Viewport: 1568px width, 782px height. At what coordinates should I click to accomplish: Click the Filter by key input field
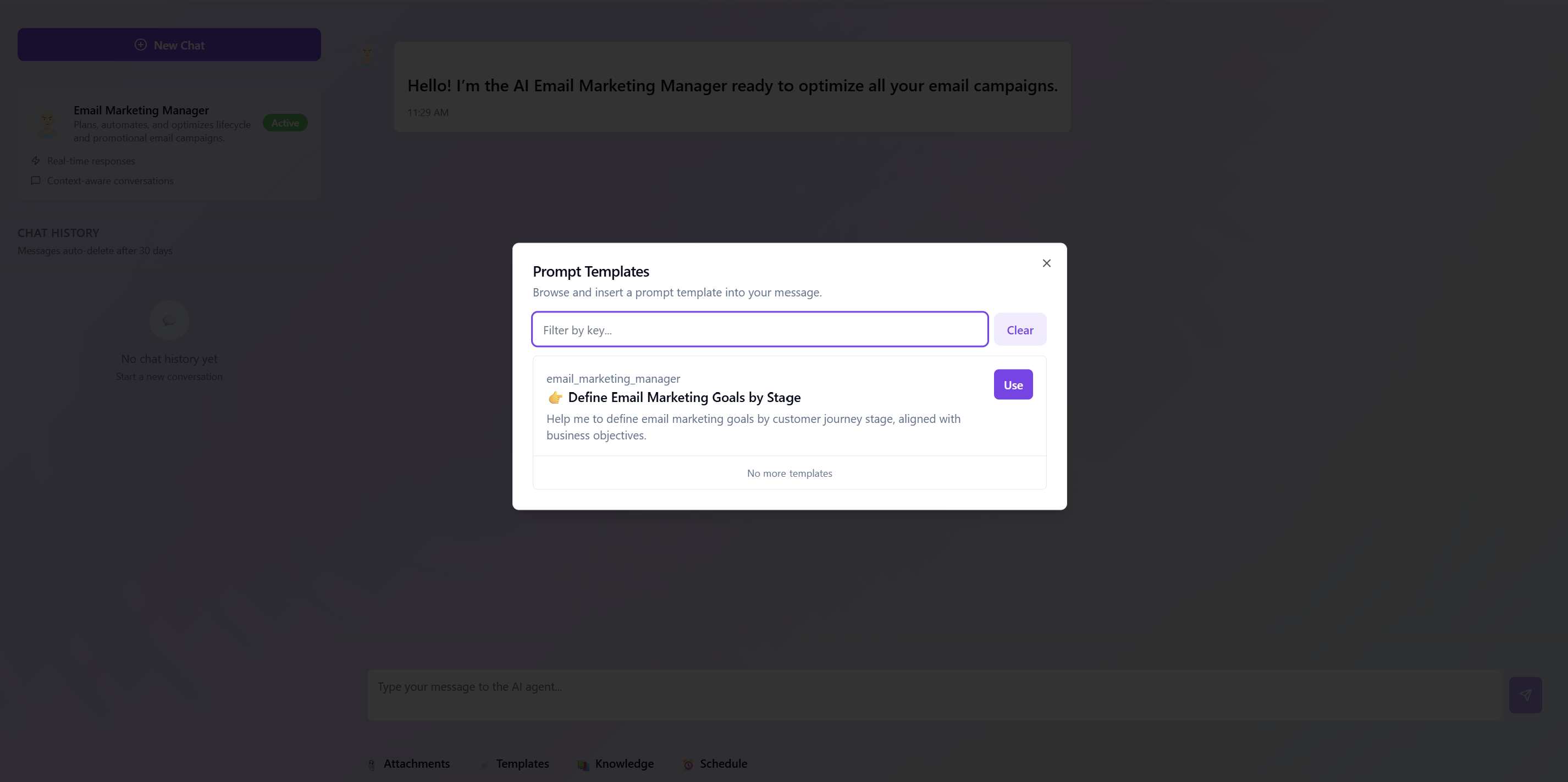coord(759,329)
